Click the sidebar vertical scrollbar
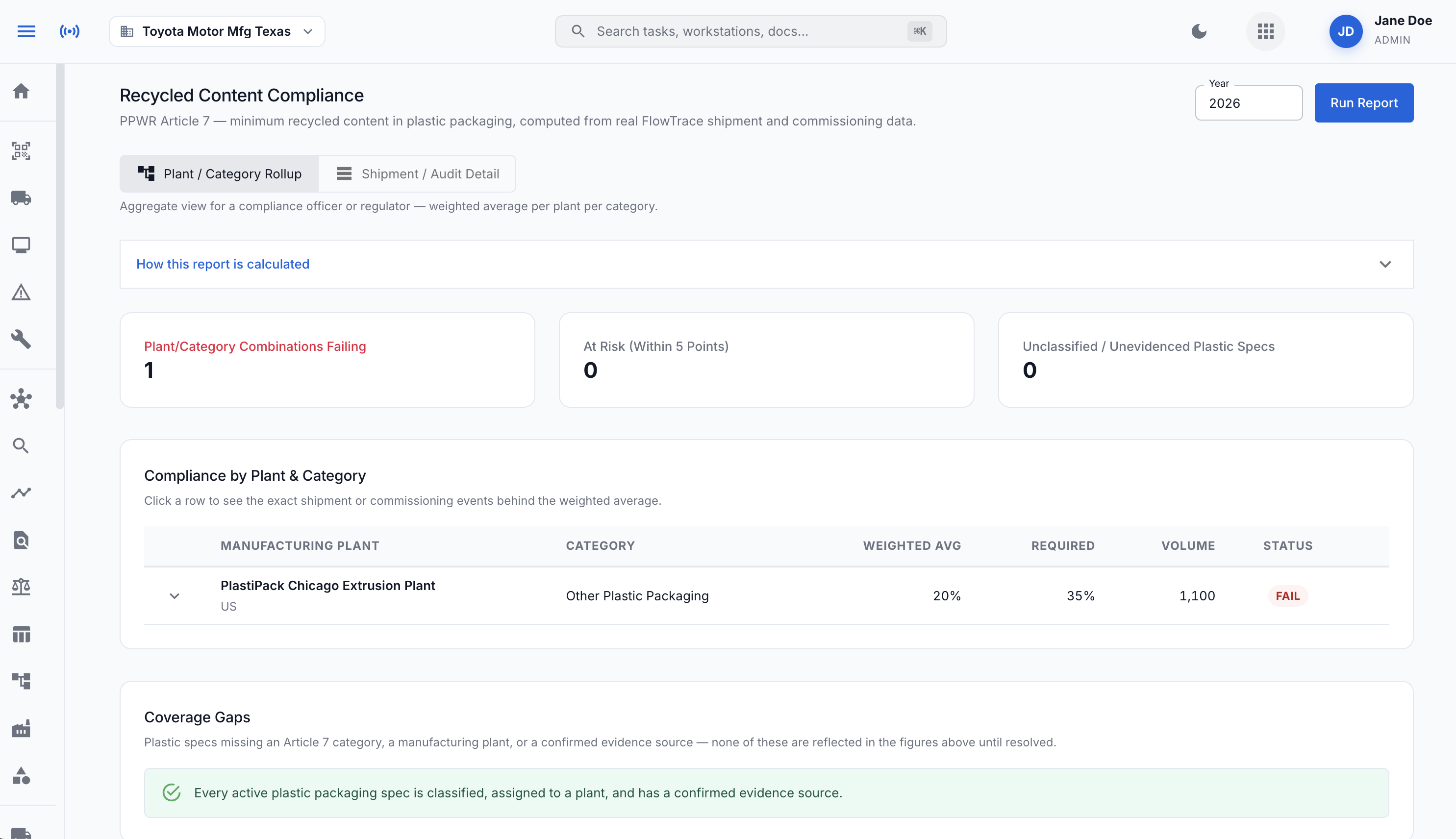 coord(59,236)
